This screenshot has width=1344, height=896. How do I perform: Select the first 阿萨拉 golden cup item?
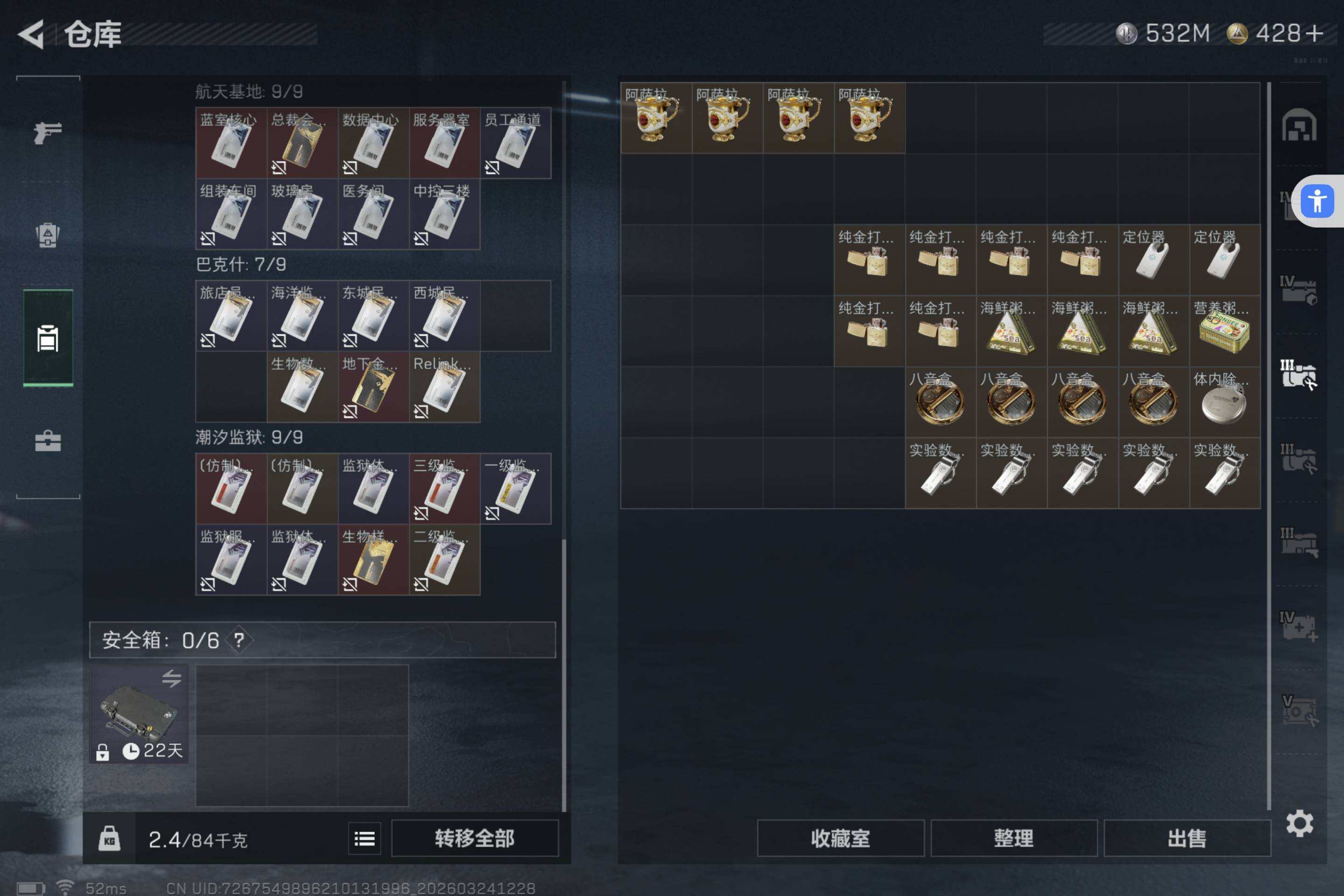pyautogui.click(x=656, y=118)
